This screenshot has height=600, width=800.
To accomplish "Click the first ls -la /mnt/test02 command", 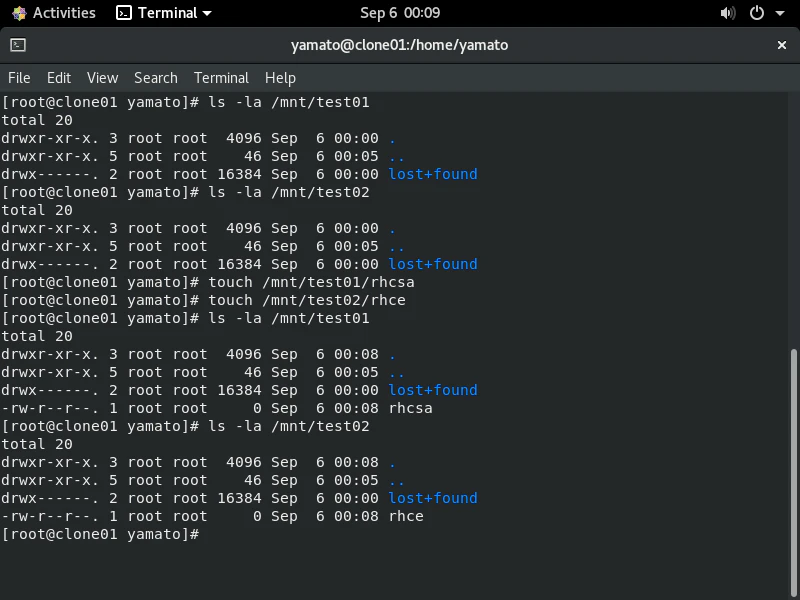I will pos(289,192).
